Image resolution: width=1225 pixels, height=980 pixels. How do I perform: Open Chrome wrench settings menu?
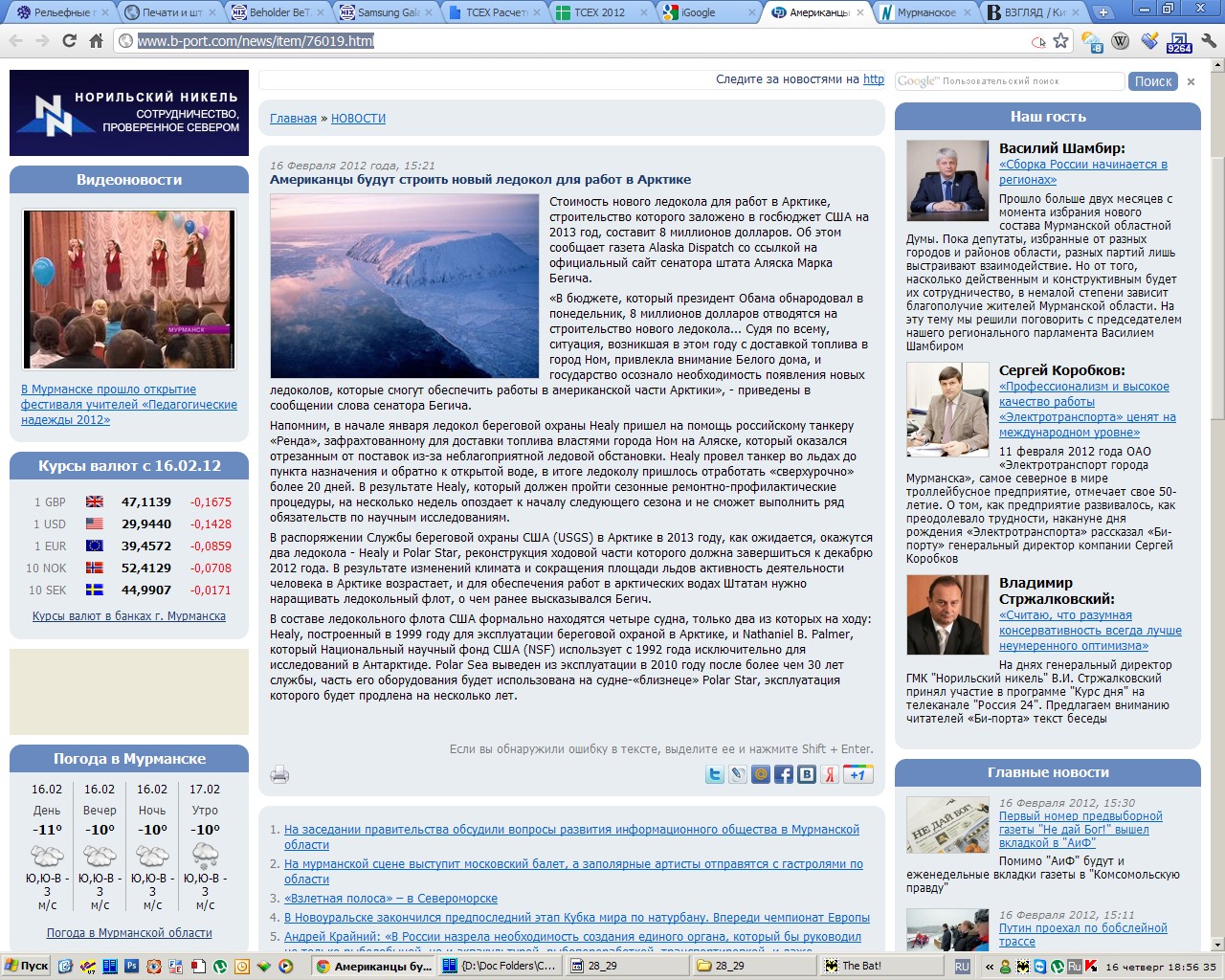pyautogui.click(x=1209, y=41)
